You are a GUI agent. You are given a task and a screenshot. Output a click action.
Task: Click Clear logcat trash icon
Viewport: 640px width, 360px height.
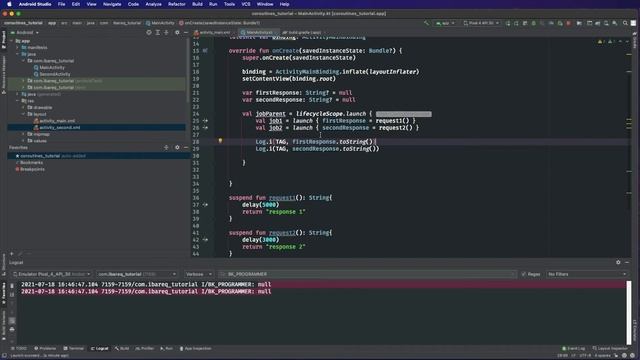coord(12,286)
